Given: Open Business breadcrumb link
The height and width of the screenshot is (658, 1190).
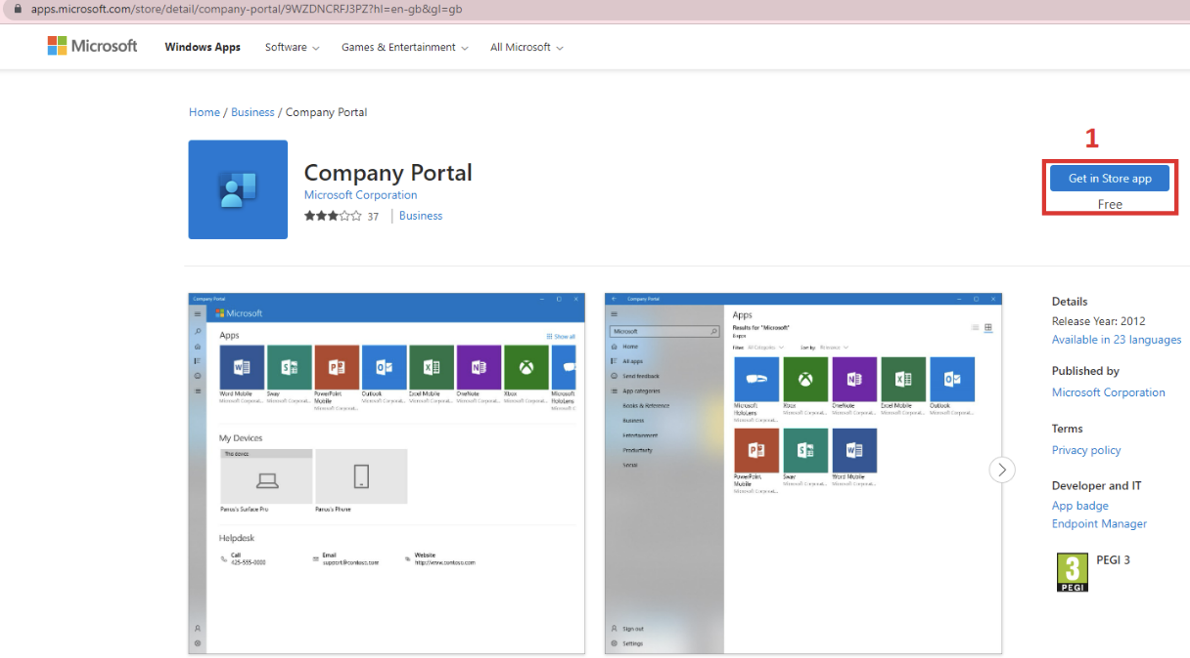Looking at the screenshot, I should [x=252, y=112].
